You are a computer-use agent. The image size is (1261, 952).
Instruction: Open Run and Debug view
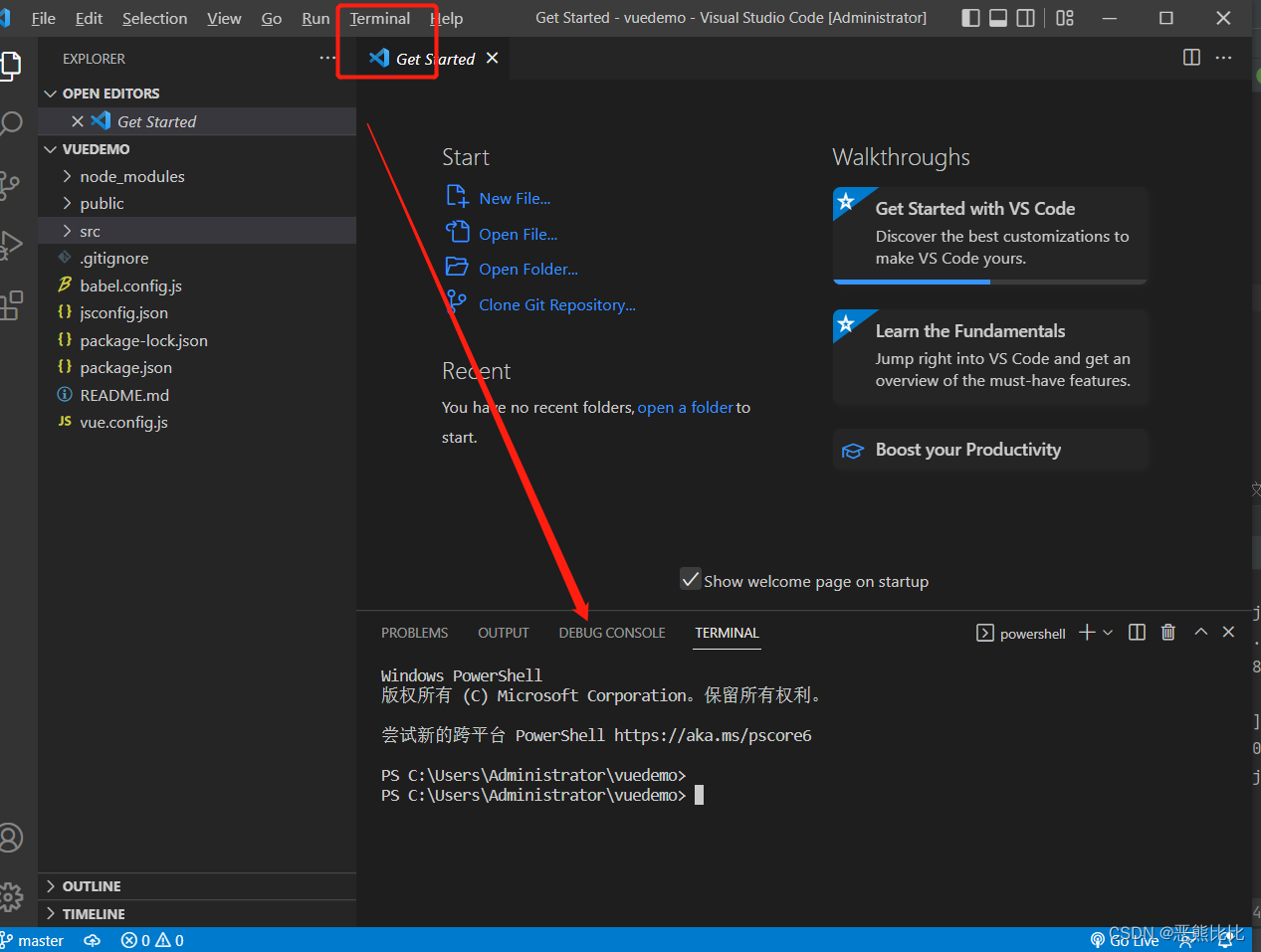[11, 245]
